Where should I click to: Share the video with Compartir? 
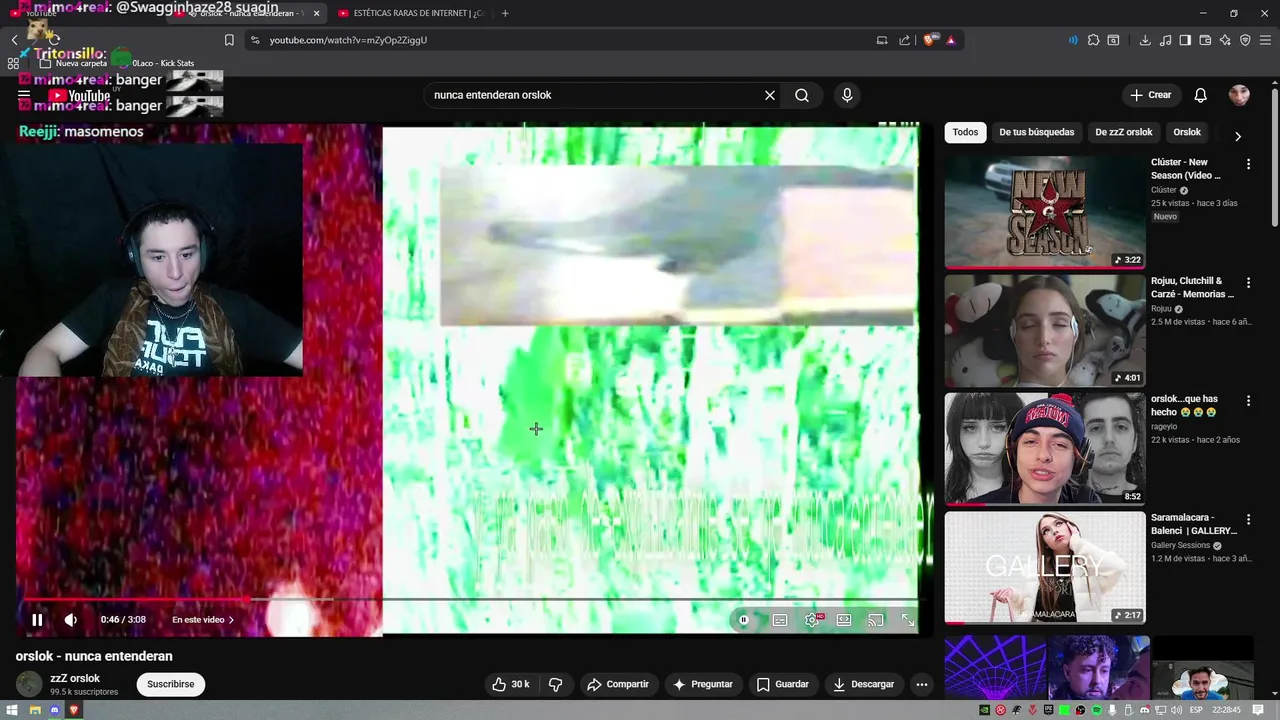coord(618,684)
